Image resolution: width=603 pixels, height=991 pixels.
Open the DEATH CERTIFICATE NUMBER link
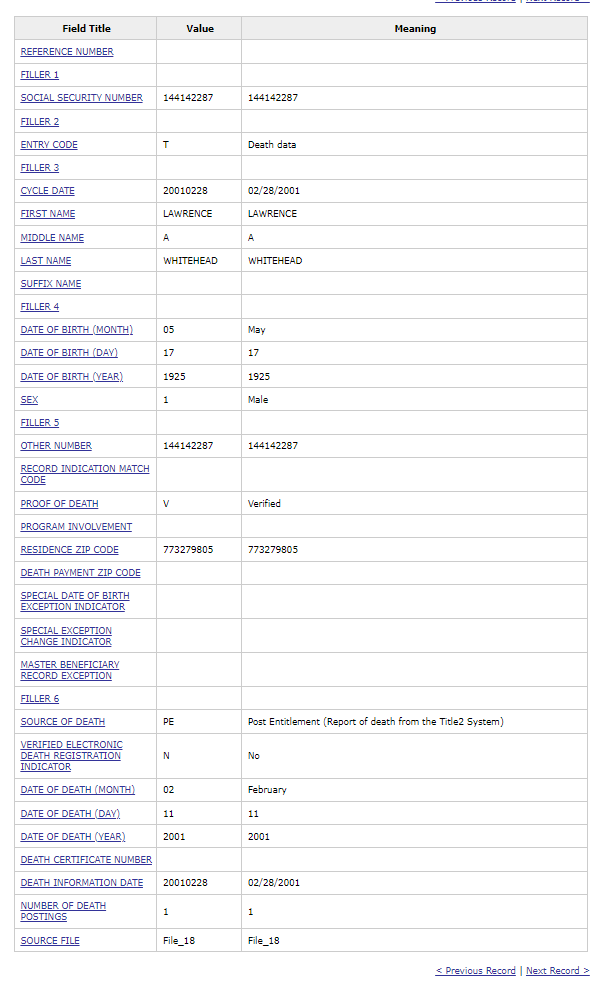(86, 860)
